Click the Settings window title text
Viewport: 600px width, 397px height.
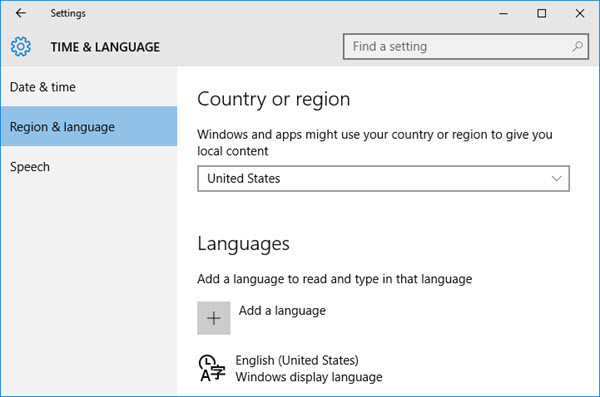68,13
